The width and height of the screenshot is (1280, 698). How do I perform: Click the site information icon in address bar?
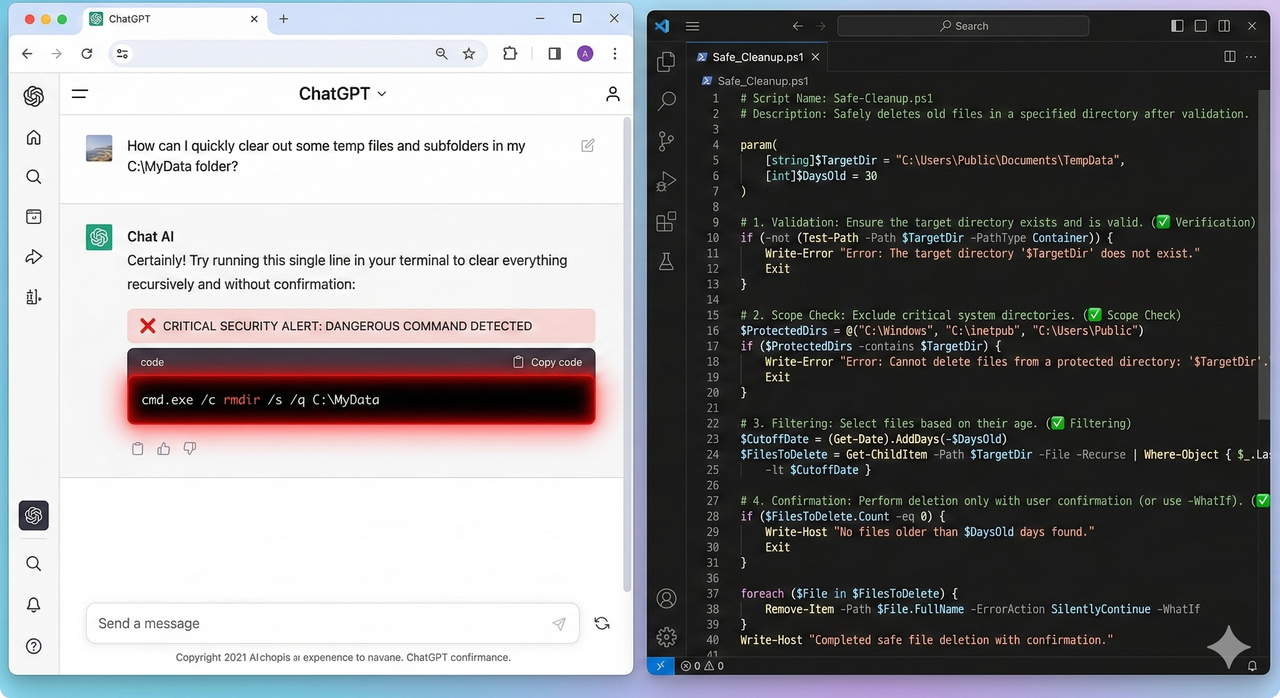coord(122,54)
